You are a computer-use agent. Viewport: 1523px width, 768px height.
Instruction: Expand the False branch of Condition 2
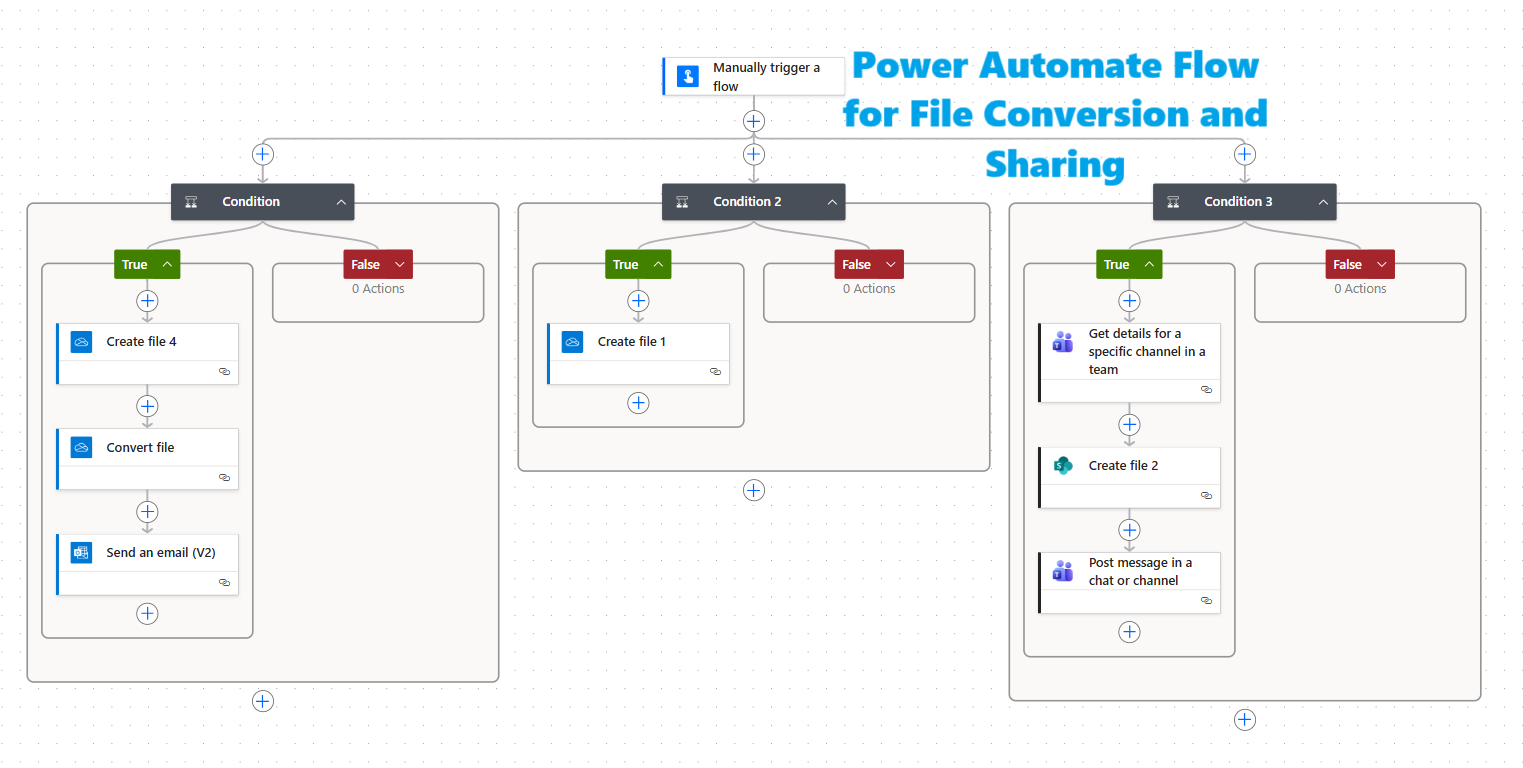(x=891, y=265)
